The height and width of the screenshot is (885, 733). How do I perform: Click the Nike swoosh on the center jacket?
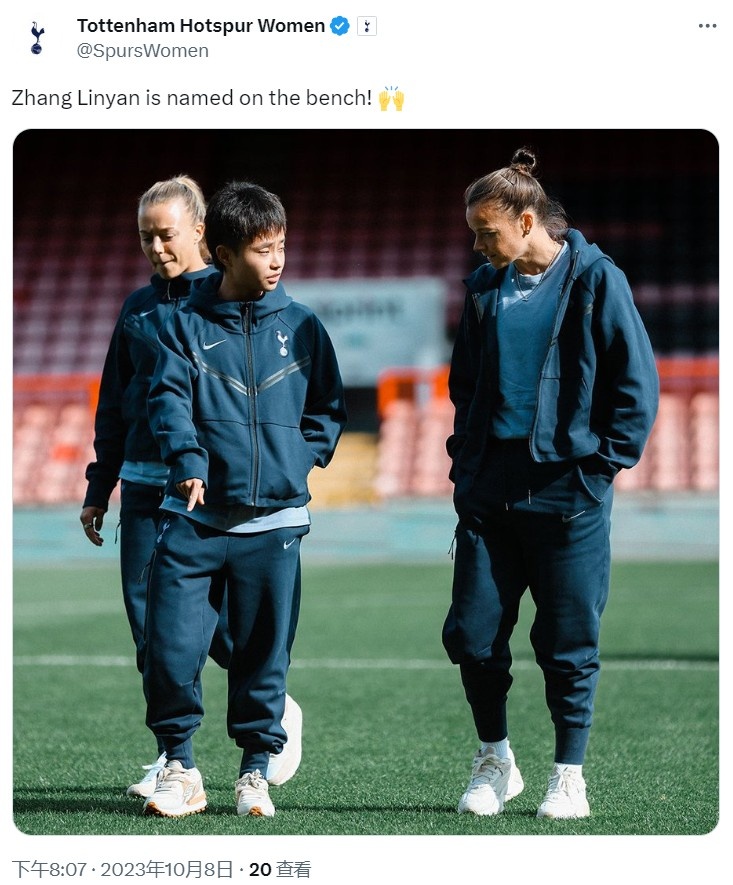coord(214,344)
